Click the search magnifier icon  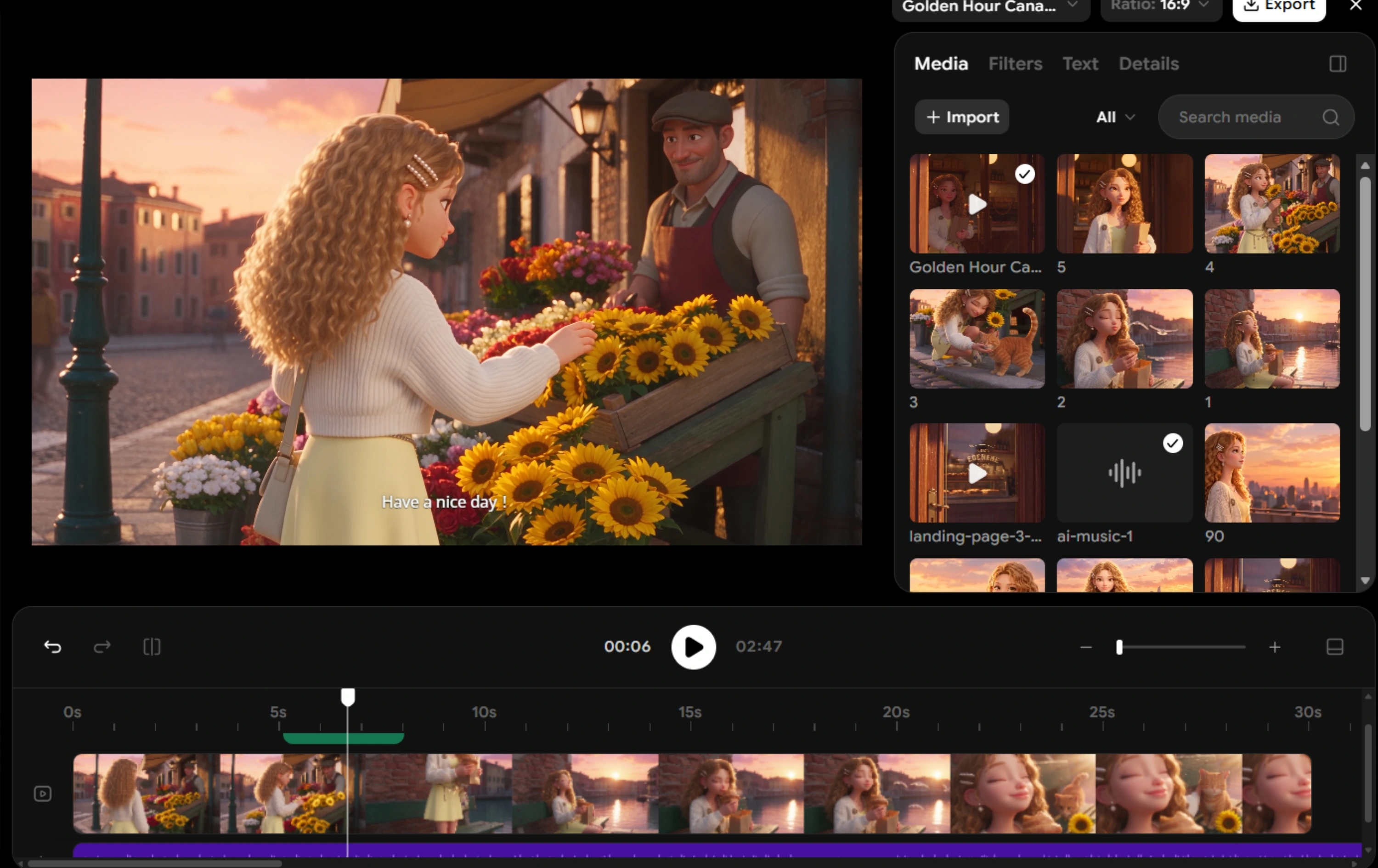point(1331,117)
